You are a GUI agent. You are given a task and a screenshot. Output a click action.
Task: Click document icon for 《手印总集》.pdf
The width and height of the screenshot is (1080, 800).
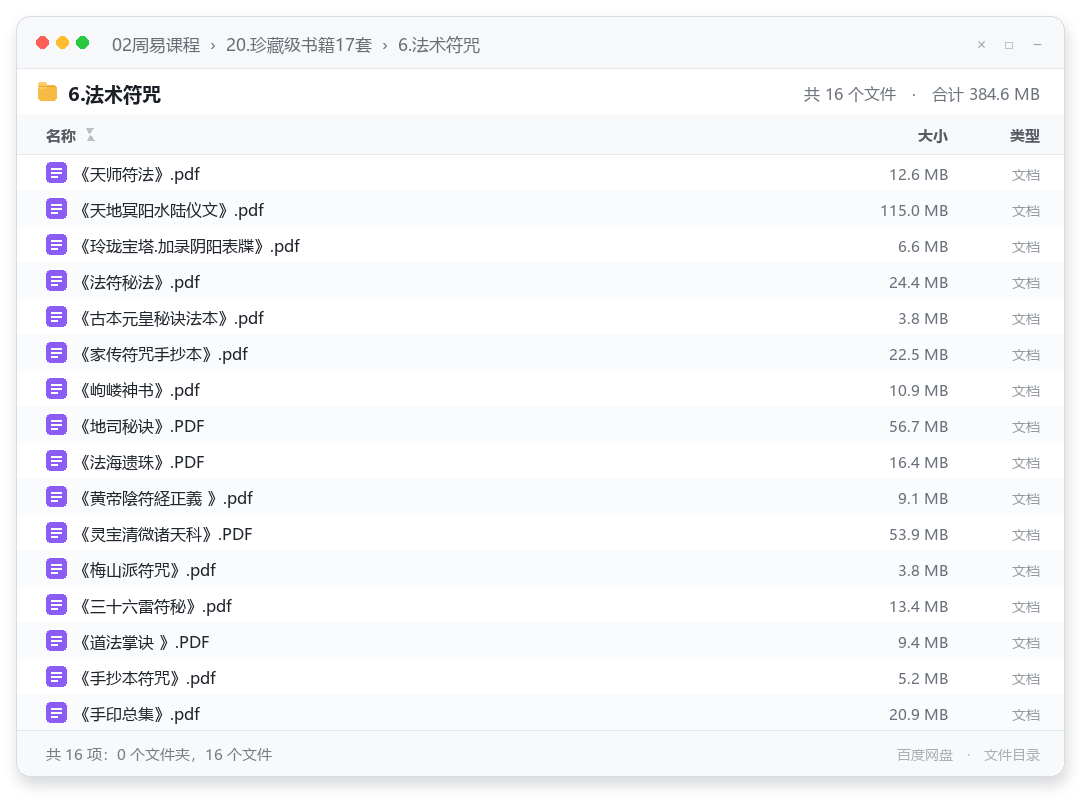coord(56,713)
